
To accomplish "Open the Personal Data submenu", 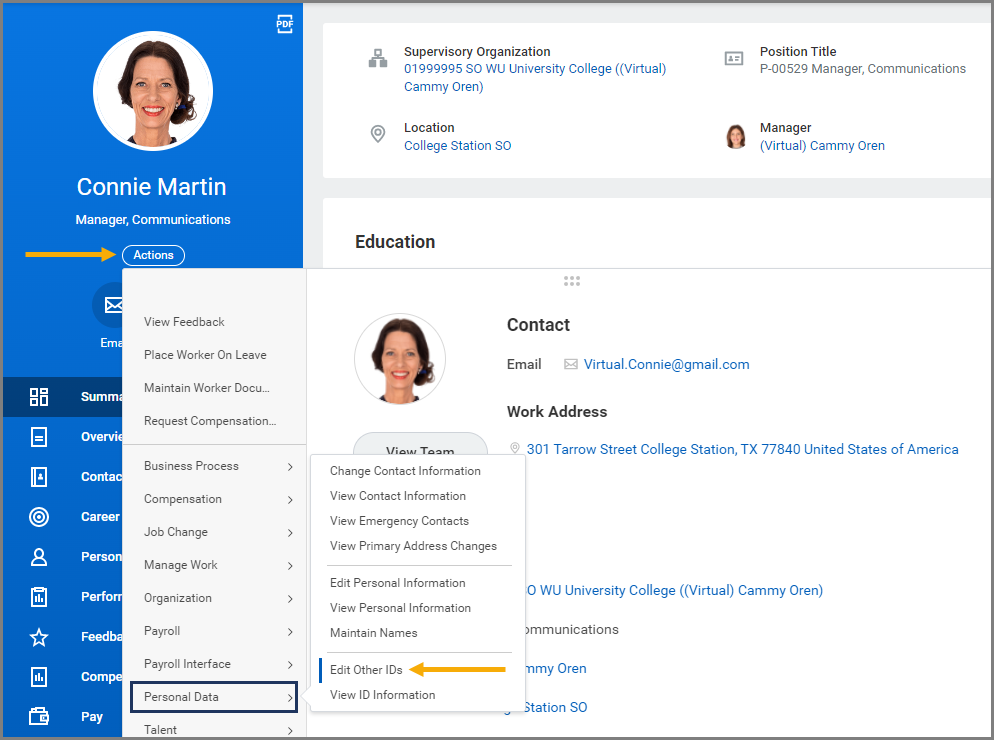I will [x=214, y=697].
